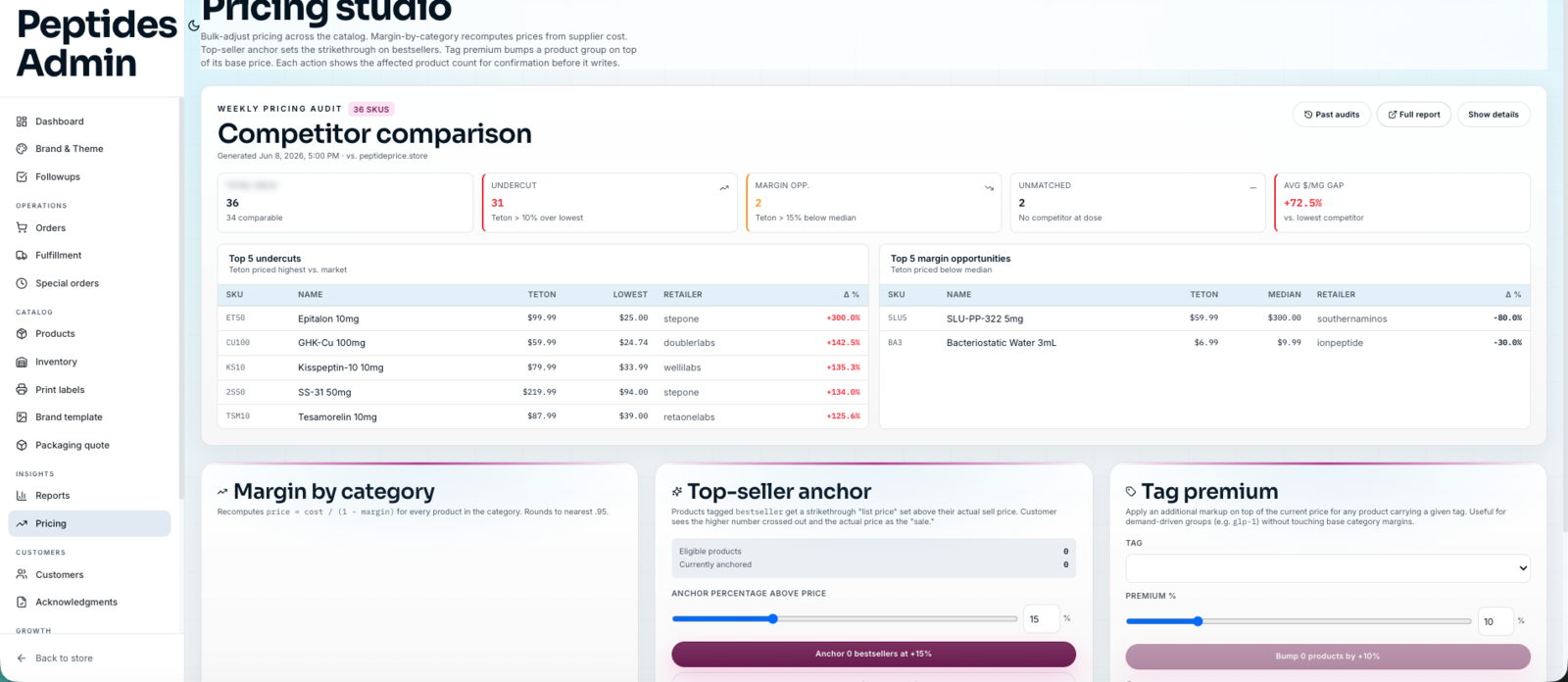Click the Followups checkbox icon
This screenshot has width=1568, height=682.
pyautogui.click(x=22, y=177)
